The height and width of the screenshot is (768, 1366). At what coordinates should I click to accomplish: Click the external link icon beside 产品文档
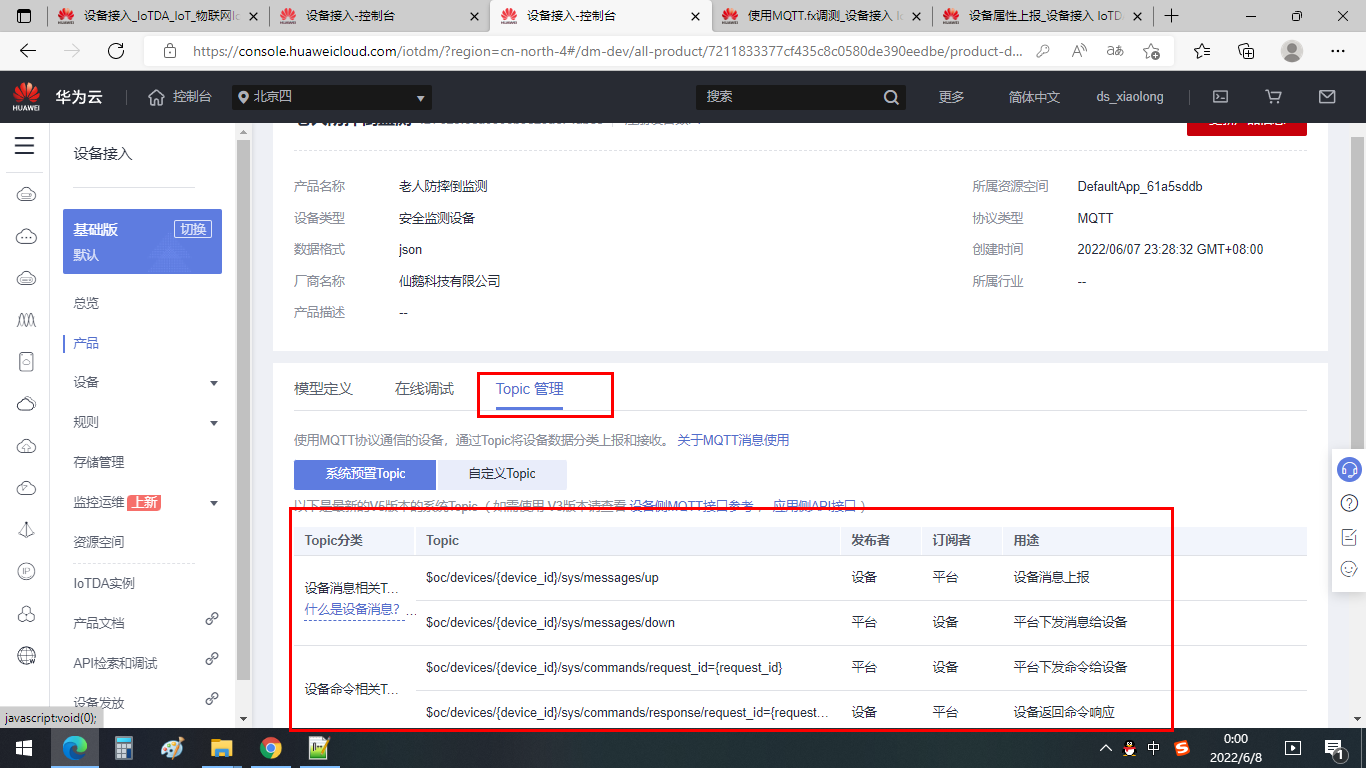[x=212, y=619]
